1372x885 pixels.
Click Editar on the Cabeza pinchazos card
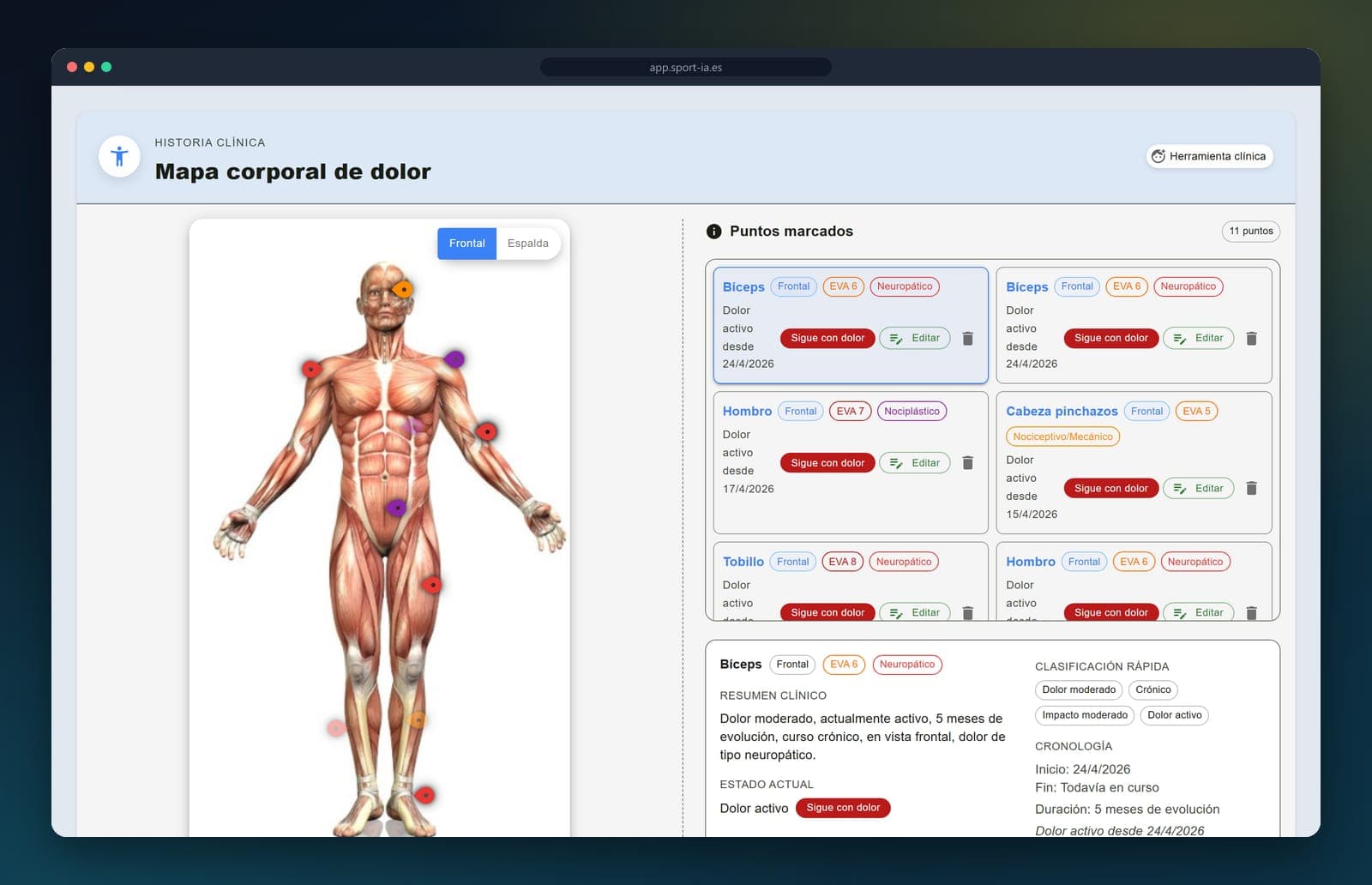1199,488
